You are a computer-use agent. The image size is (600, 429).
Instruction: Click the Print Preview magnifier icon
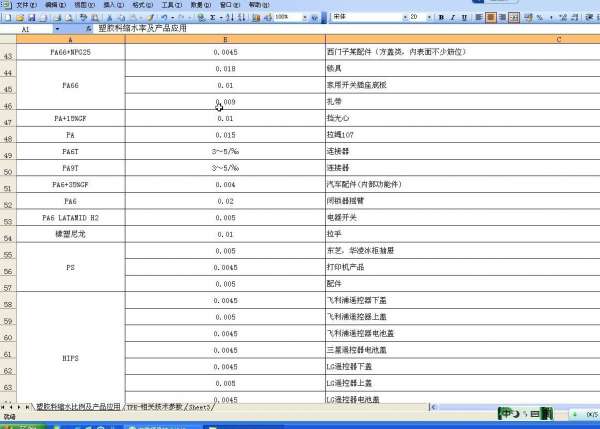[x=69, y=17]
